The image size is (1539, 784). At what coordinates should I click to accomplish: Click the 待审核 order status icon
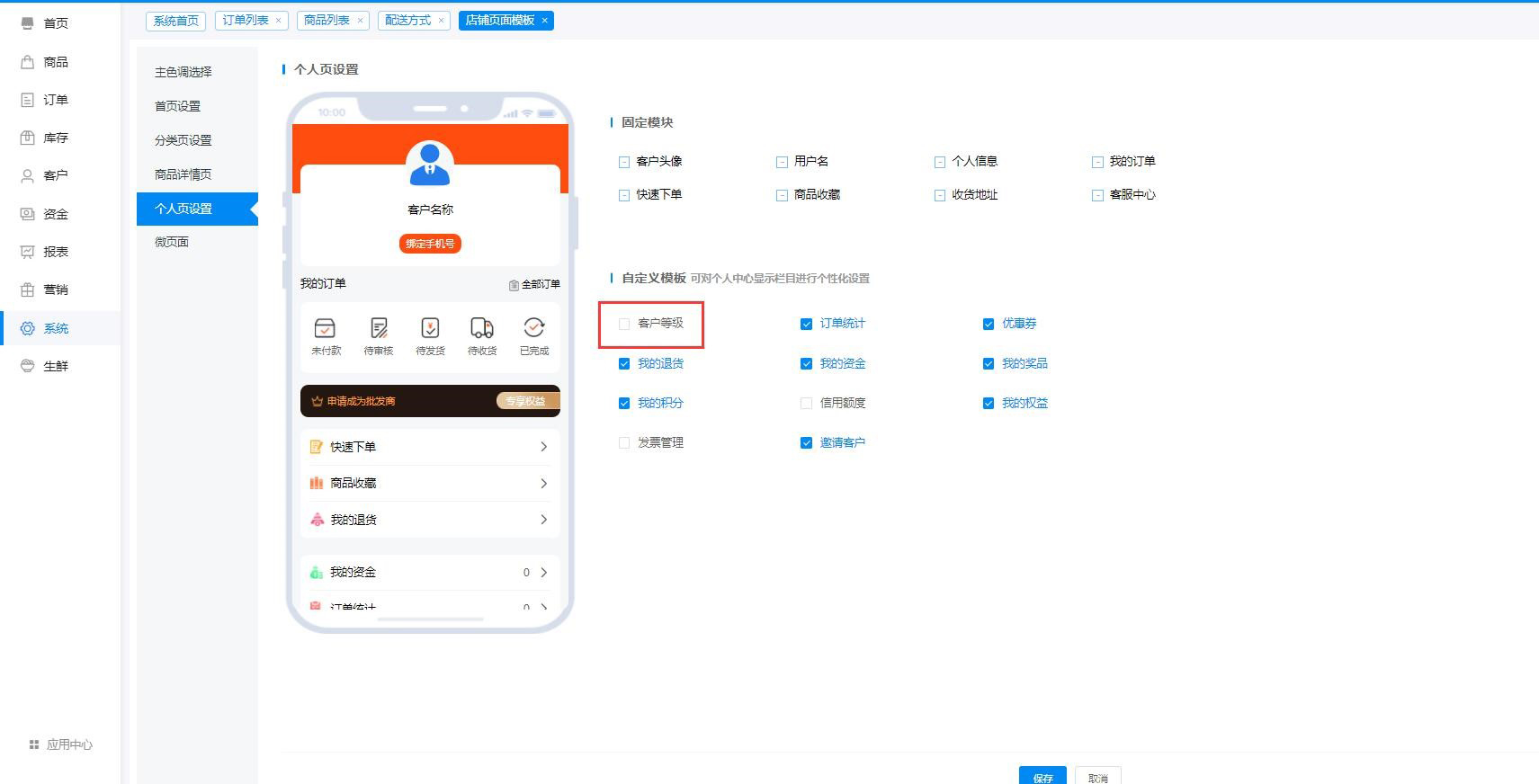point(379,328)
